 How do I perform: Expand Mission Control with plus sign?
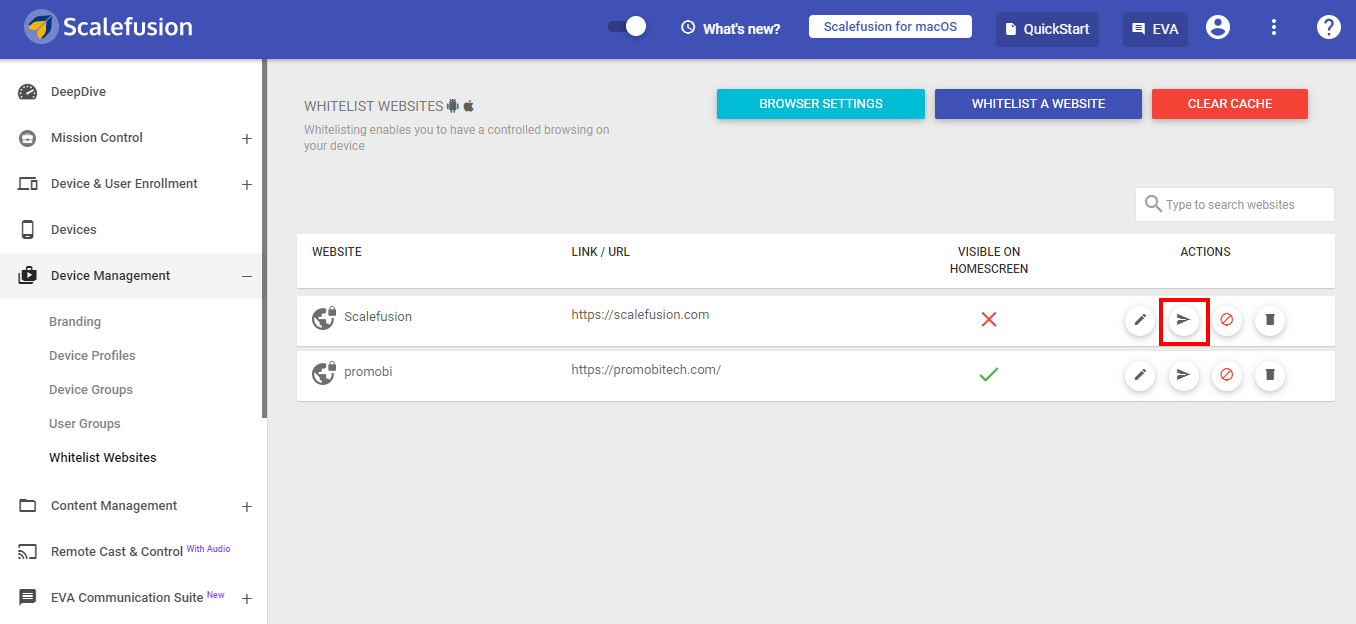coord(247,139)
